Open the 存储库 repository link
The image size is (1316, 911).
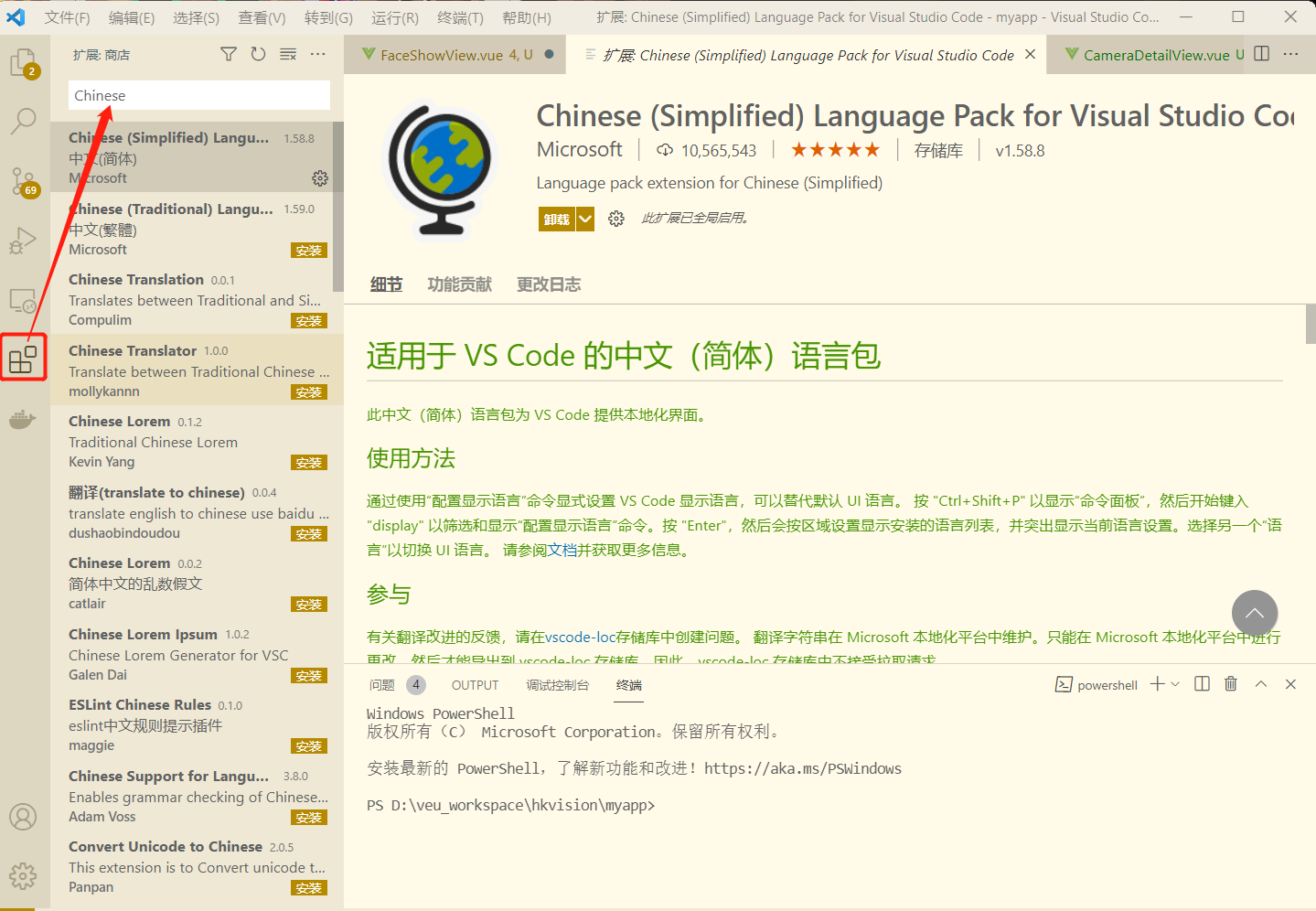tap(938, 151)
